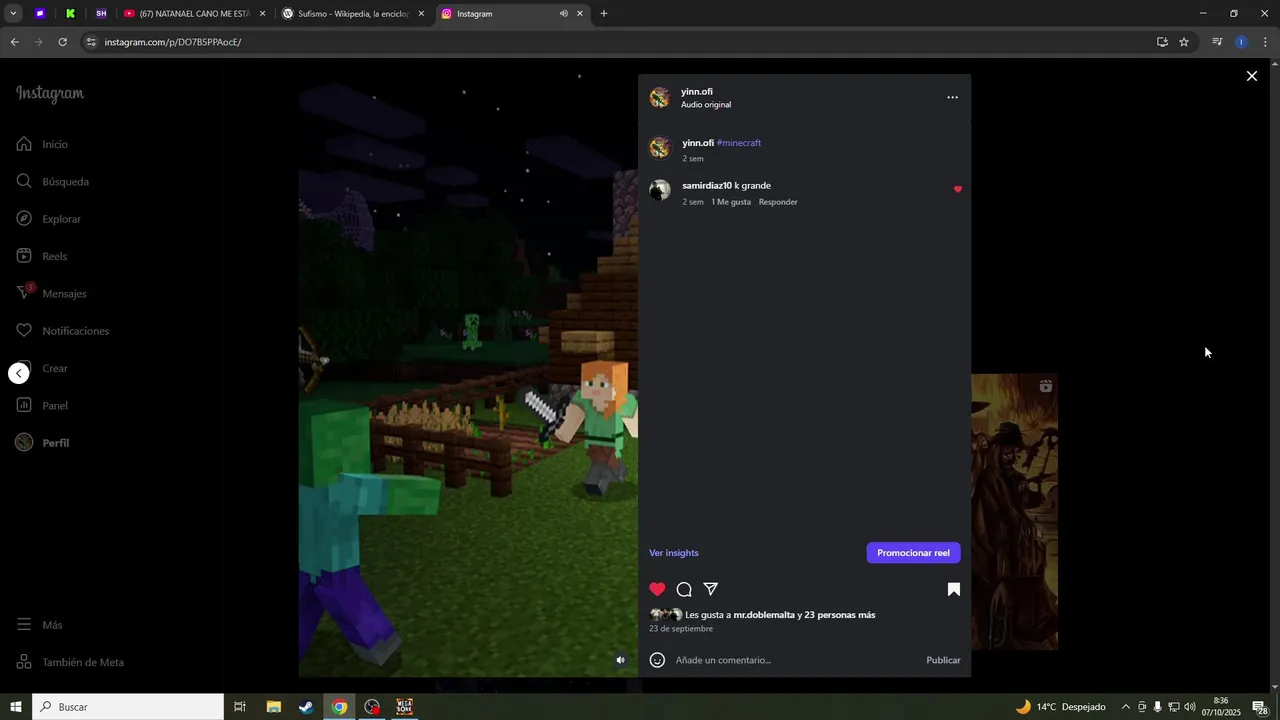This screenshot has width=1280, height=720.
Task: Switch to the pinned green K tab
Action: [70, 14]
